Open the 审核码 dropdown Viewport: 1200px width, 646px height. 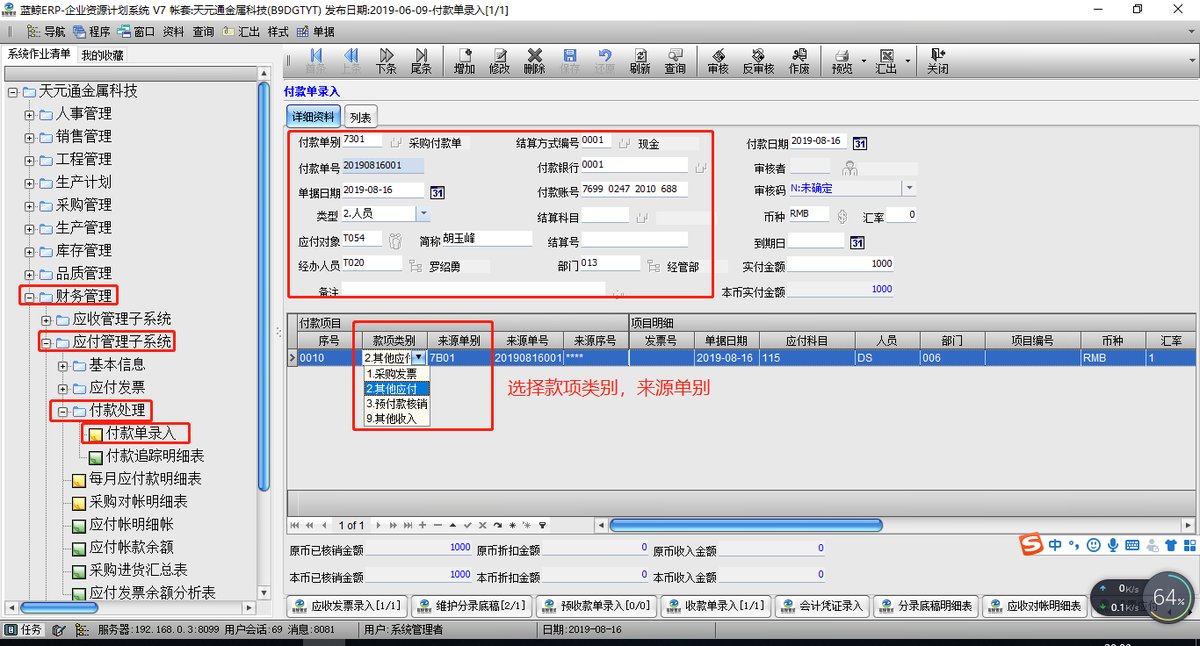909,187
